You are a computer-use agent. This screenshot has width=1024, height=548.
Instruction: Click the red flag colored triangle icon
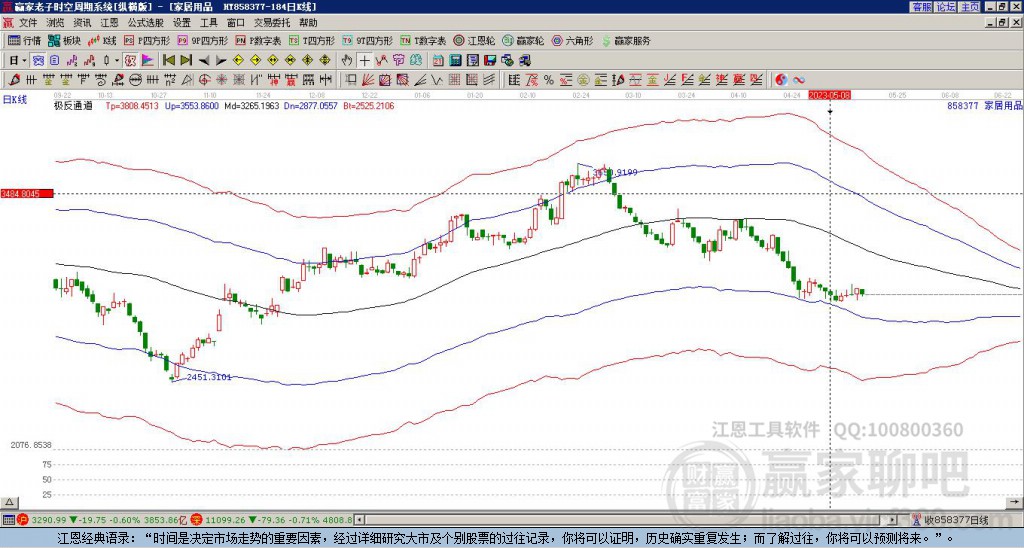[148, 60]
